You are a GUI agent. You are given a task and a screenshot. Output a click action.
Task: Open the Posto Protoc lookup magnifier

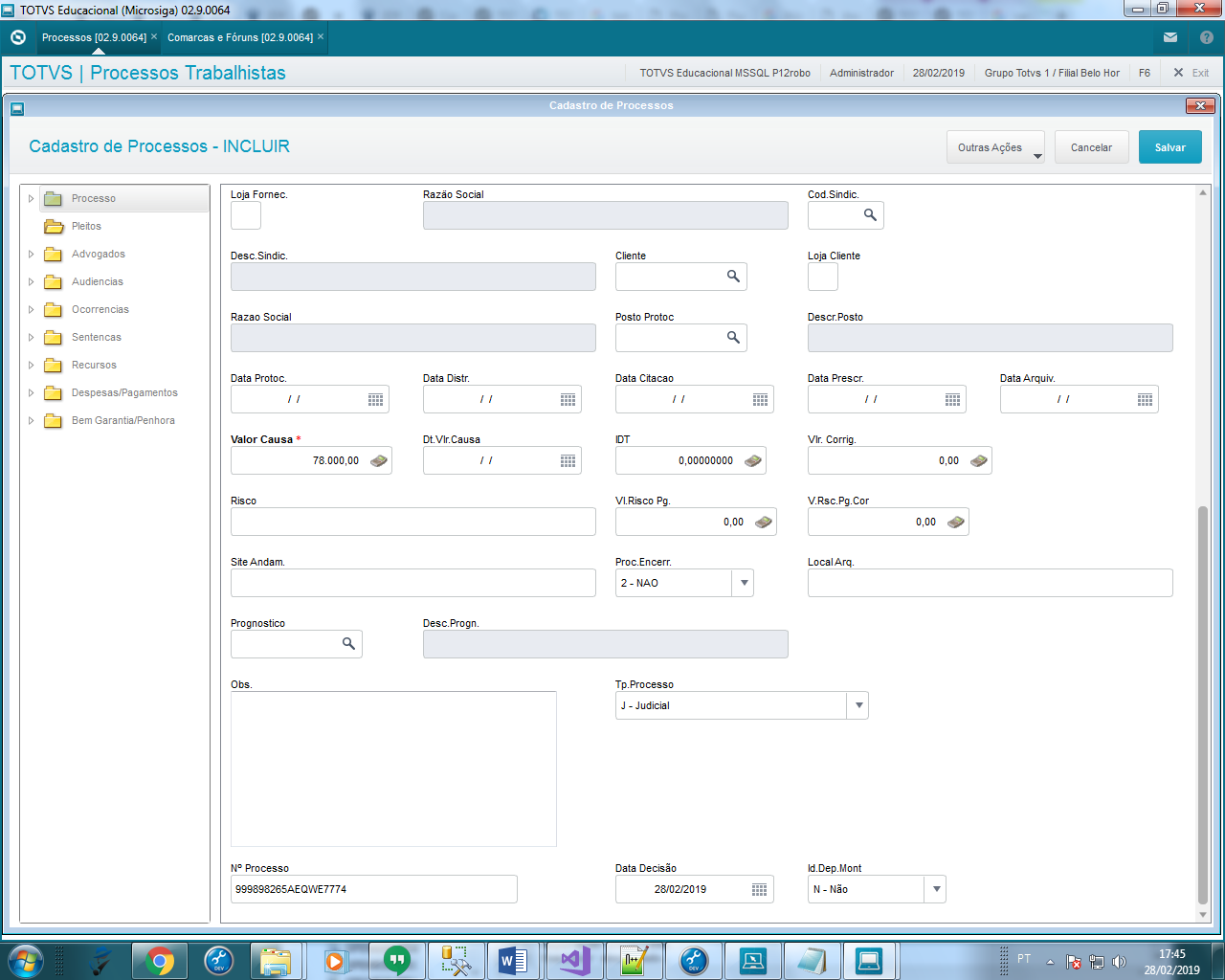(733, 338)
